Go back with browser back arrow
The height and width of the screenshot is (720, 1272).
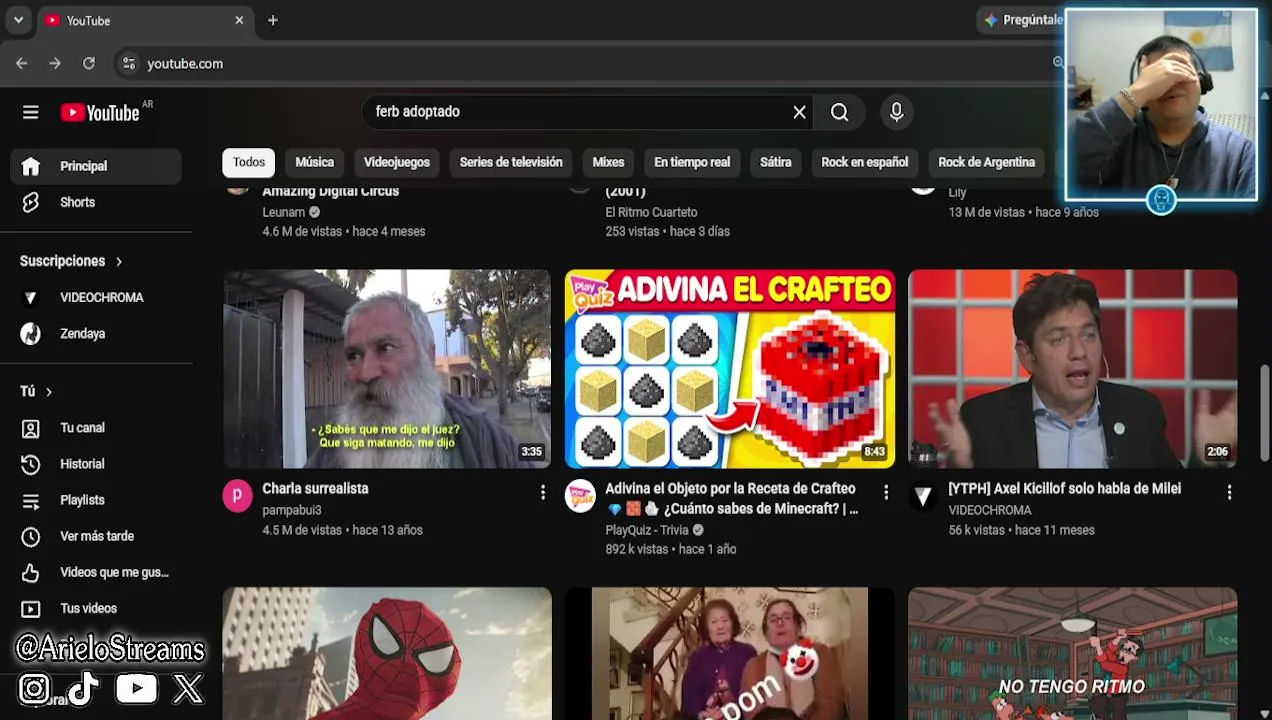pos(21,63)
